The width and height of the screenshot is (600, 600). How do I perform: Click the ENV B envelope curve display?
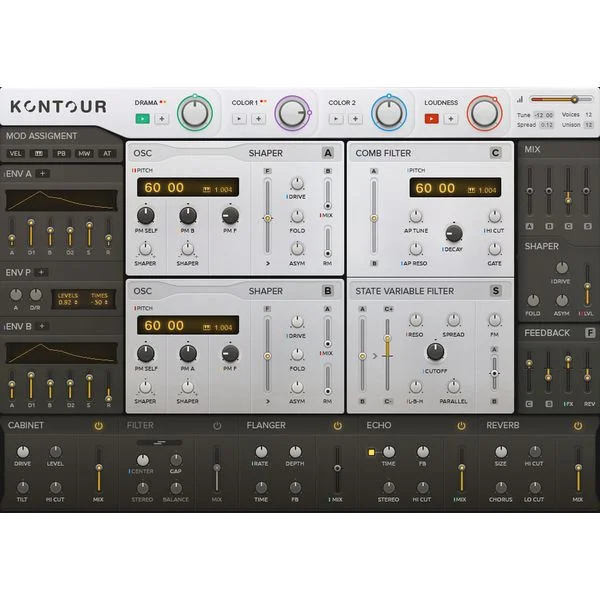(61, 353)
